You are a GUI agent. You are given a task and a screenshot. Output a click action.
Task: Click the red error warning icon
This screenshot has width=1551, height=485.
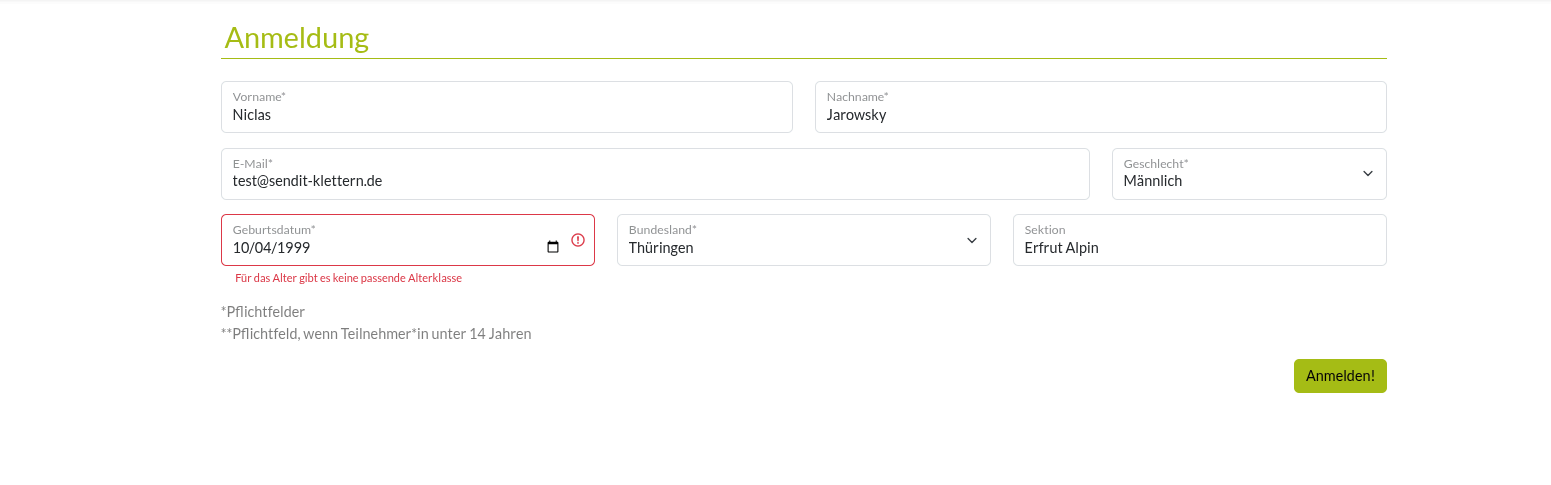(x=578, y=240)
